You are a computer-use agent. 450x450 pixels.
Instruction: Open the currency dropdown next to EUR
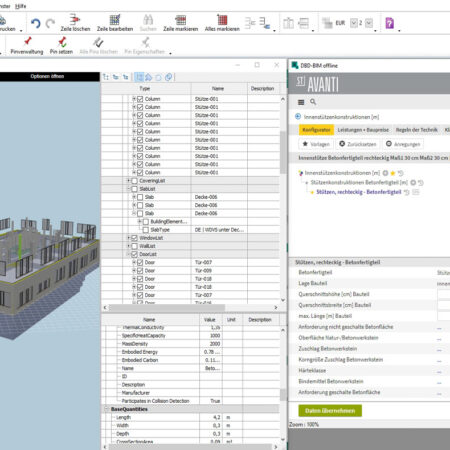(353, 23)
